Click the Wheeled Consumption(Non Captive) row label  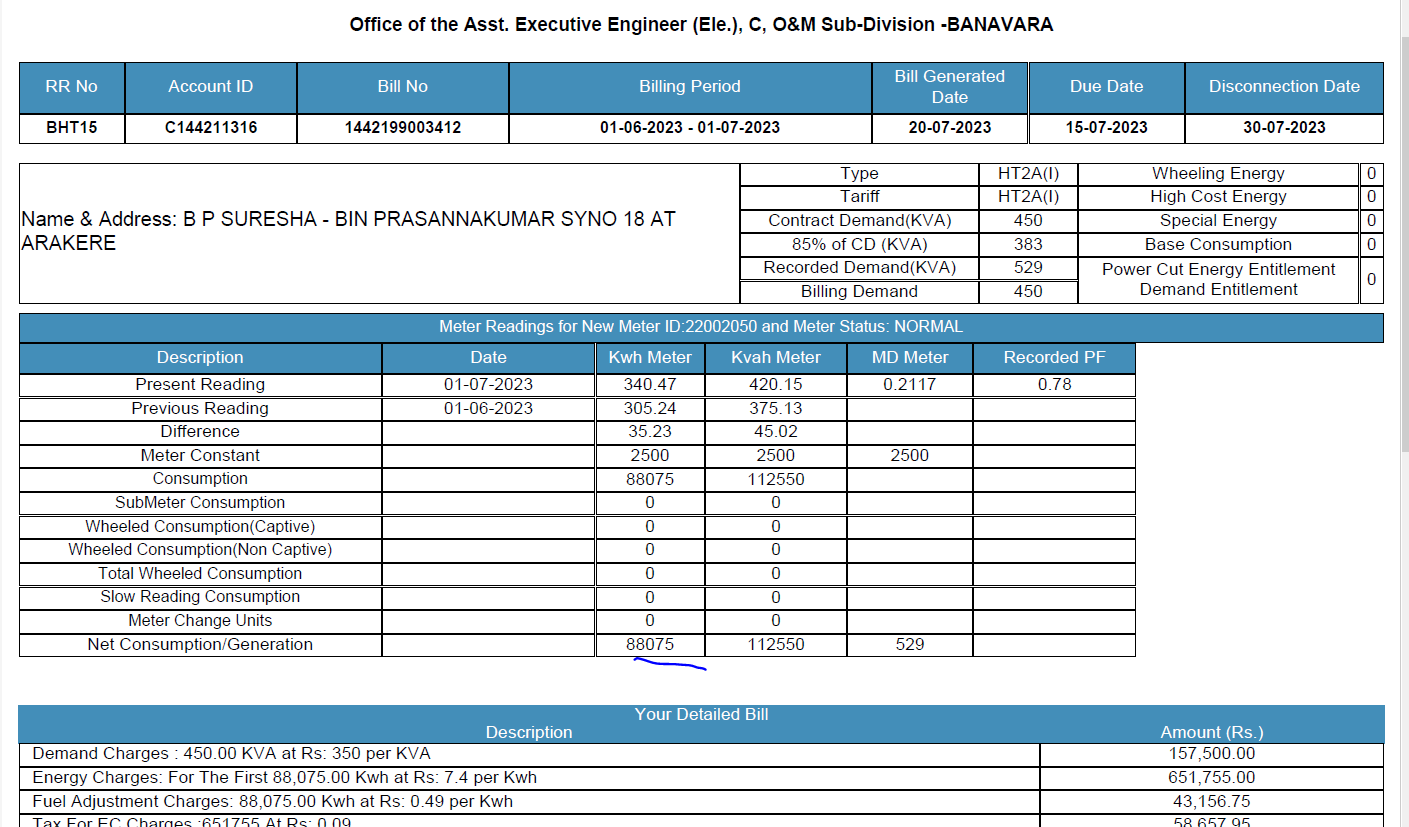point(200,550)
